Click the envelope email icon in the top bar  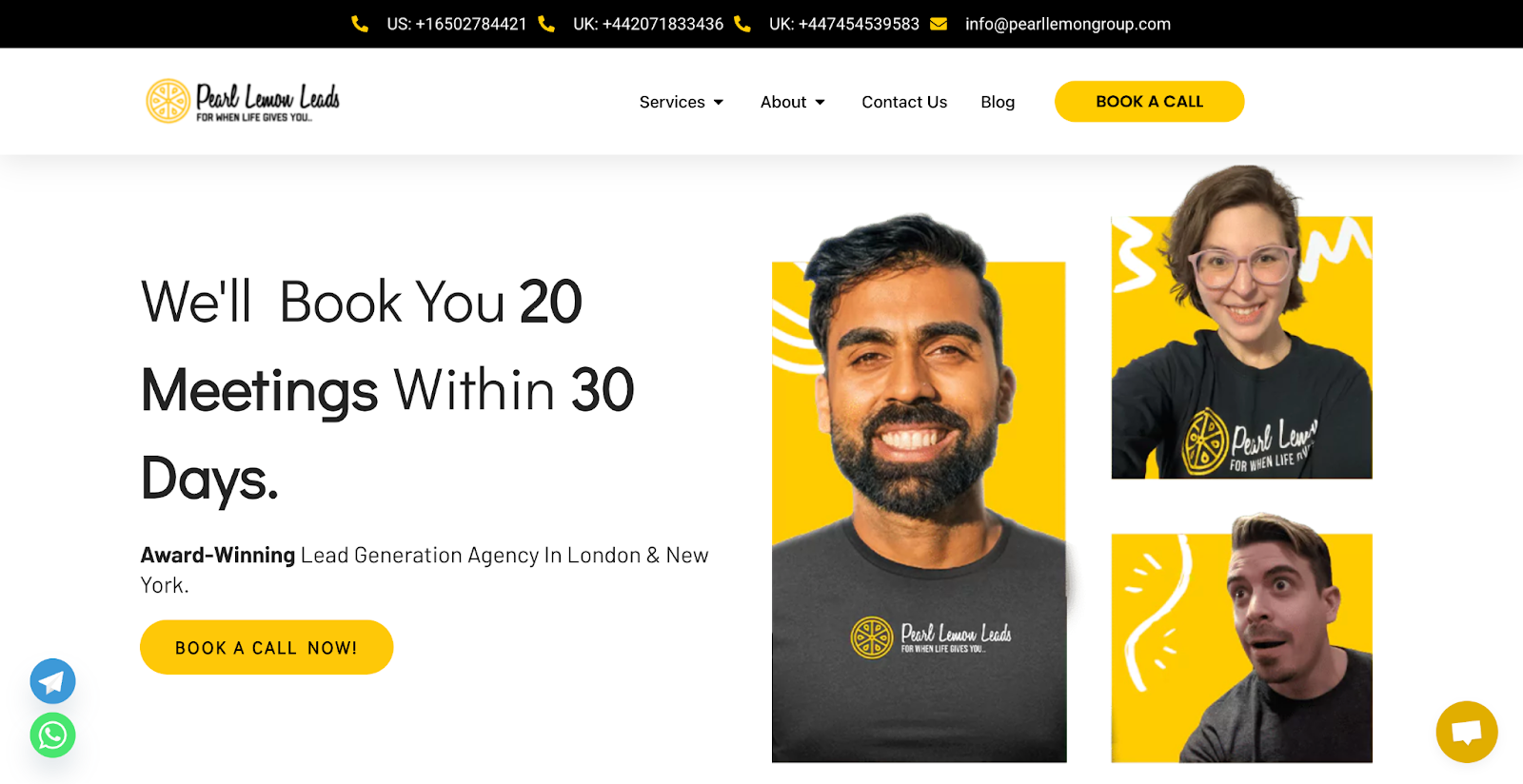click(939, 24)
